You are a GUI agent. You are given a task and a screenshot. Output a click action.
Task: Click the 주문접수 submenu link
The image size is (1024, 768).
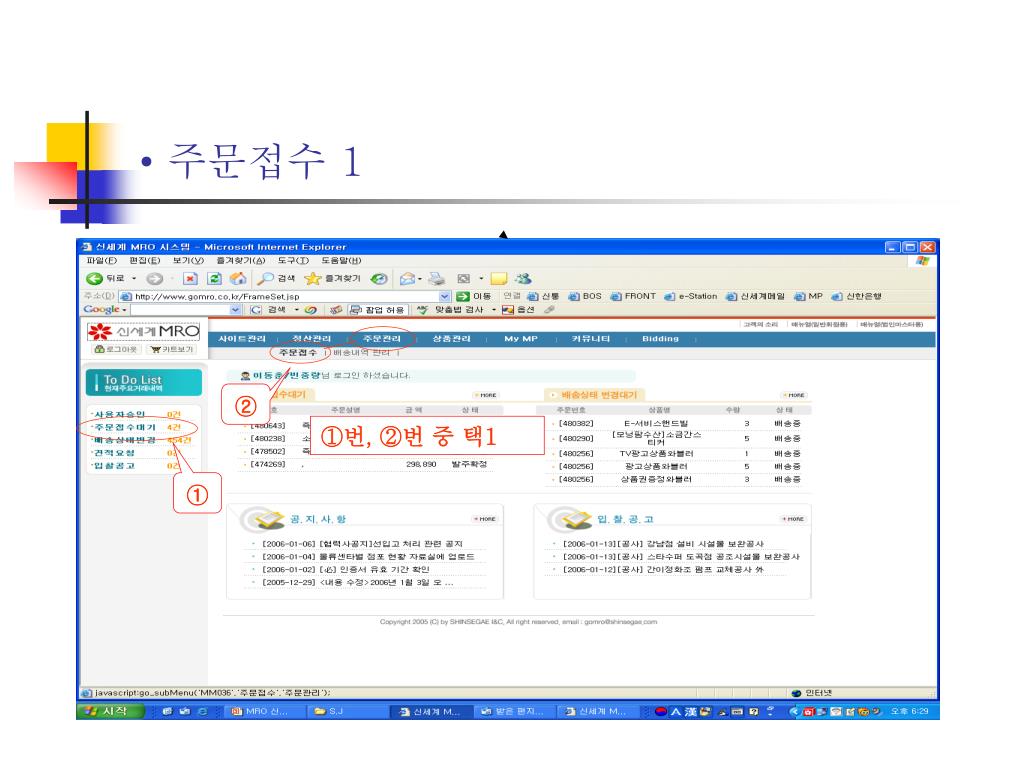coord(298,353)
